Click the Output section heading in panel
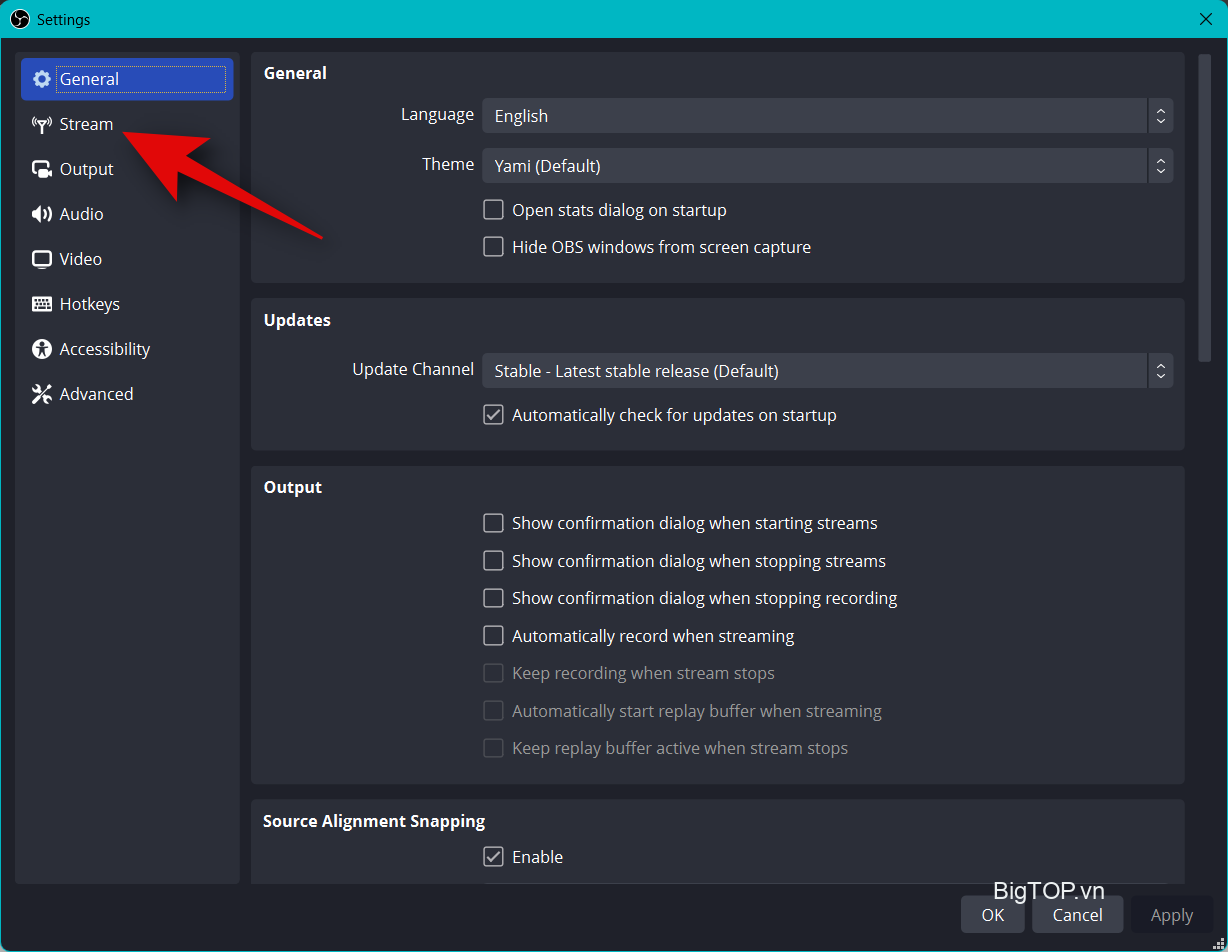The height and width of the screenshot is (952, 1228). [293, 488]
